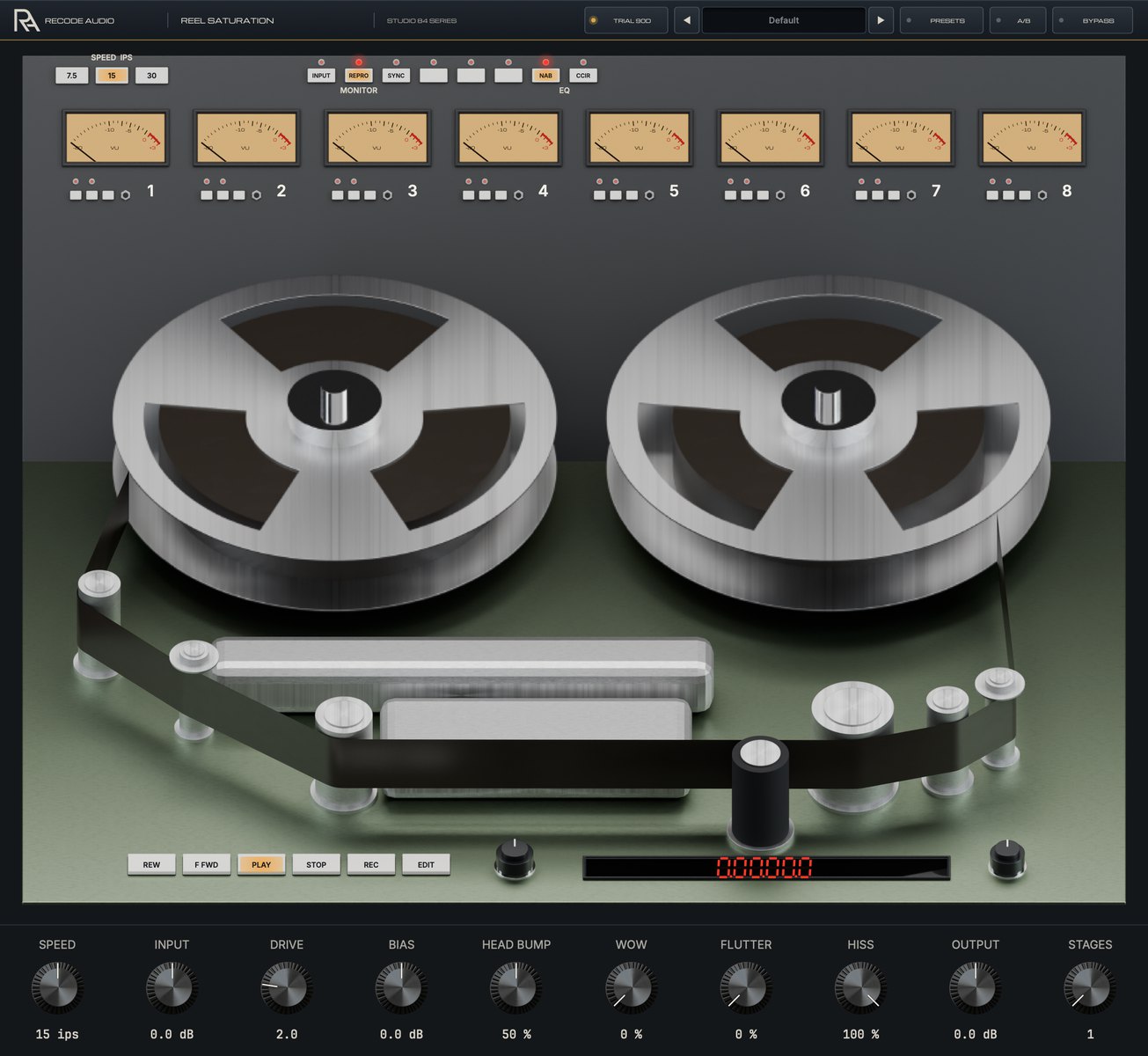Click the WOW knob
1148x1056 pixels.
[x=631, y=987]
